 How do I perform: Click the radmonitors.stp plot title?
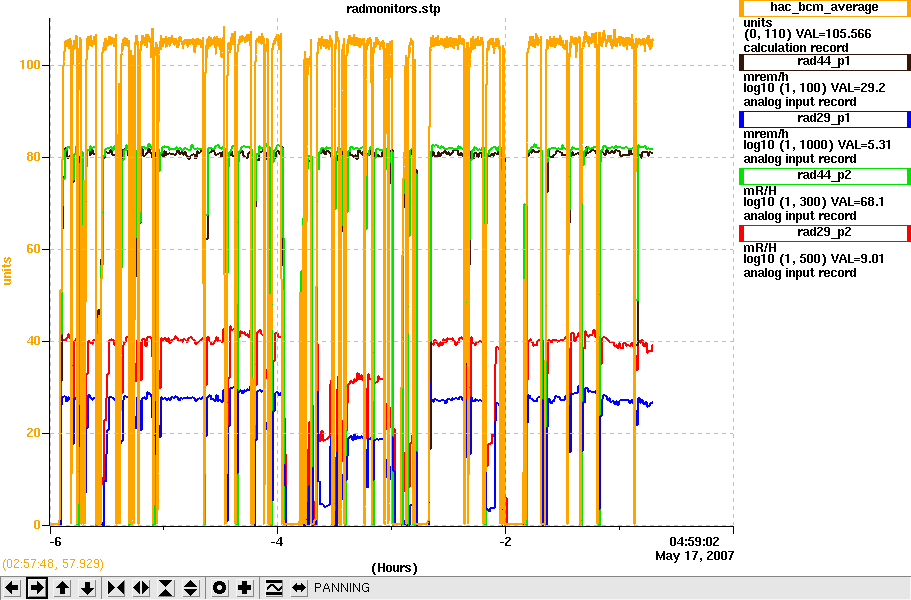393,9
